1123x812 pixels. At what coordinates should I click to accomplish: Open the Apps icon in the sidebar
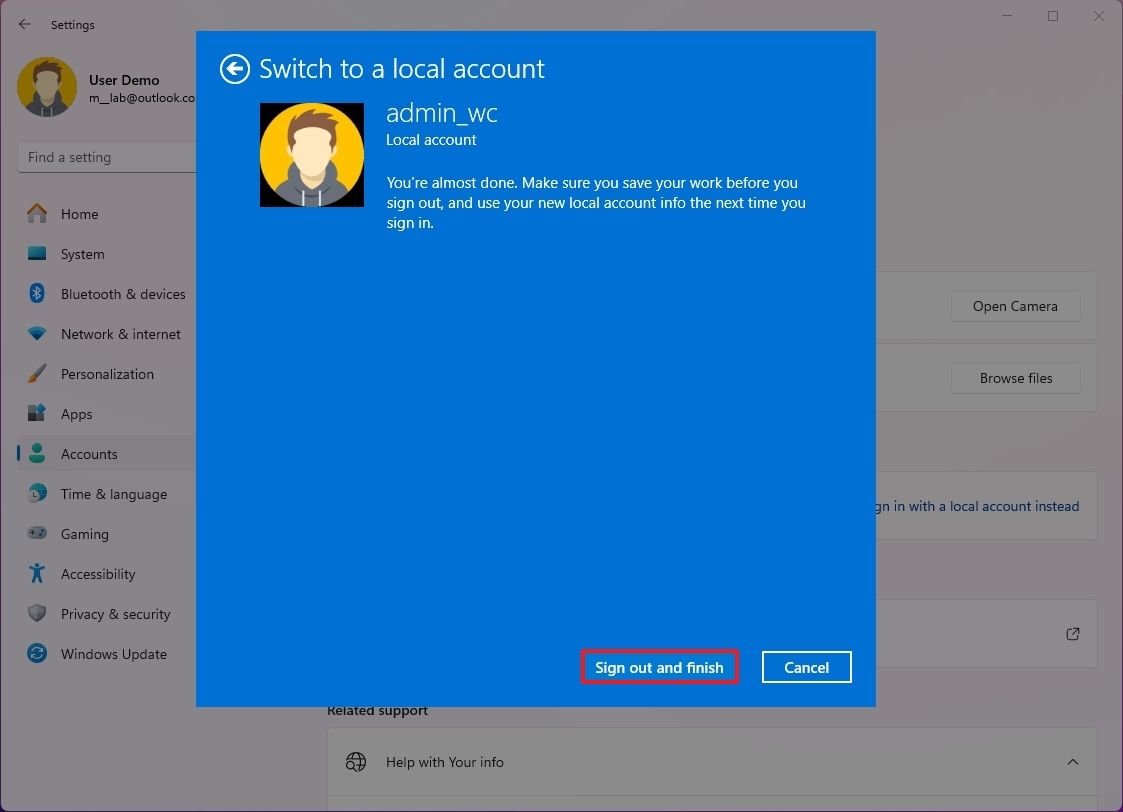[x=36, y=414]
